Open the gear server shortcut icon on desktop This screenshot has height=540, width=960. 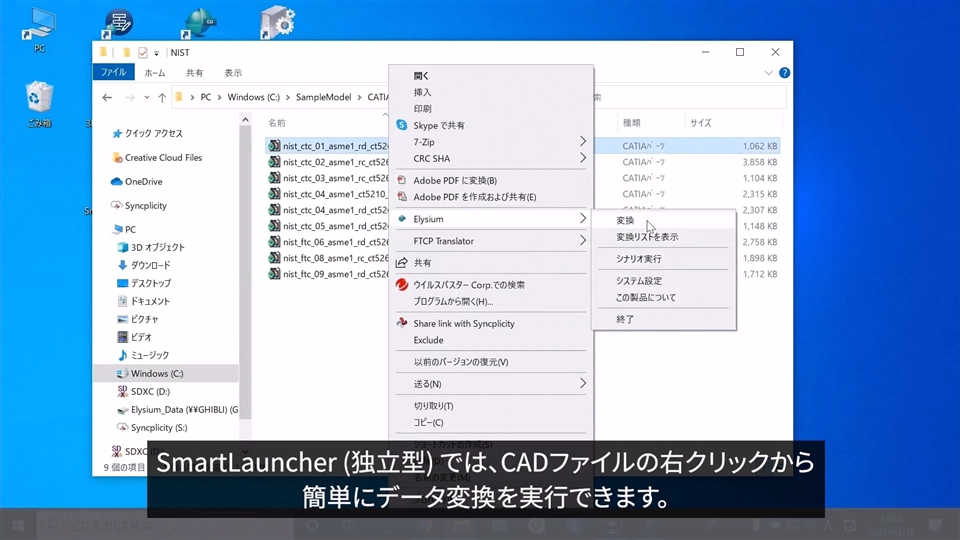pyautogui.click(x=277, y=23)
